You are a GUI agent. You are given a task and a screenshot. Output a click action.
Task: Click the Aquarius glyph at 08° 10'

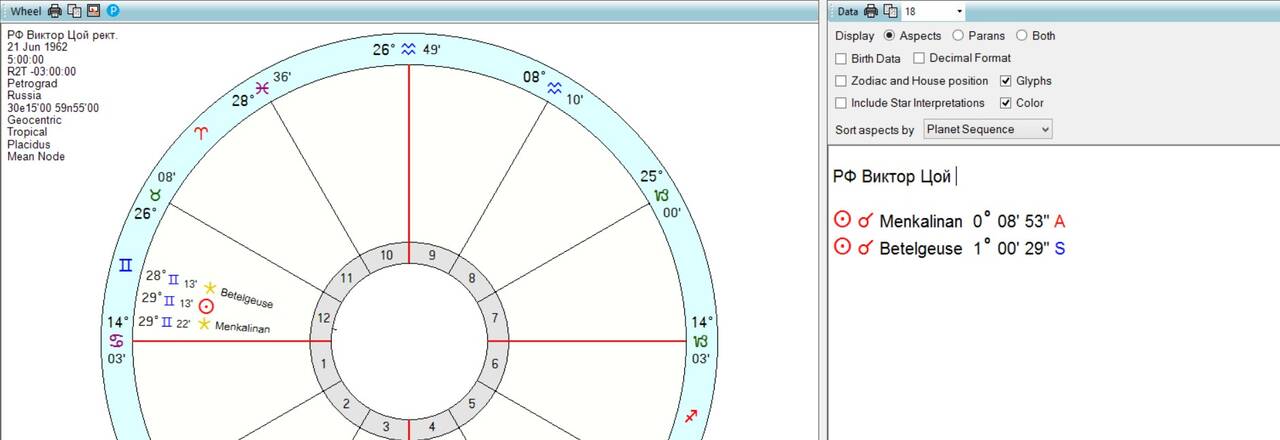(x=553, y=89)
